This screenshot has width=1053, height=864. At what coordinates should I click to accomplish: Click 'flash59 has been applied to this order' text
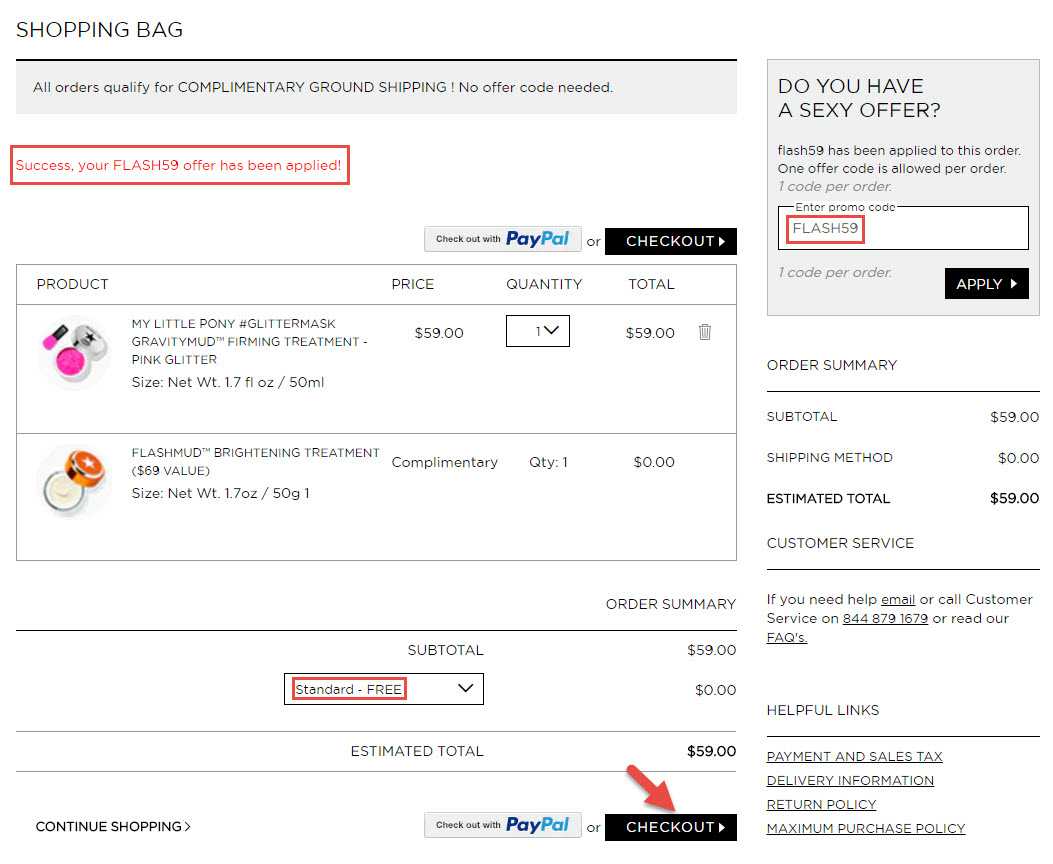click(x=899, y=150)
